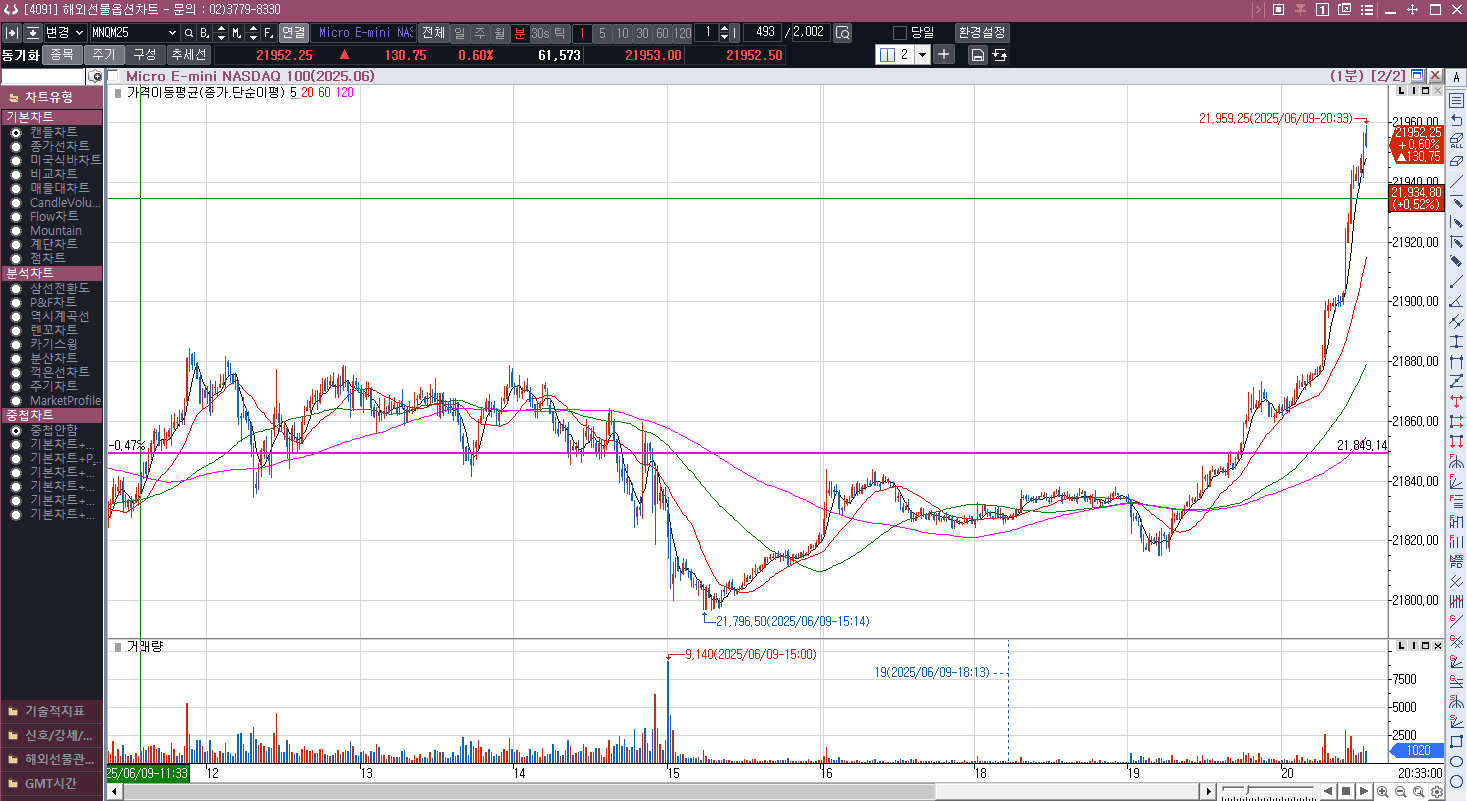Image resolution: width=1467 pixels, height=801 pixels.
Task: Select the single eraser tool
Action: point(1456,160)
